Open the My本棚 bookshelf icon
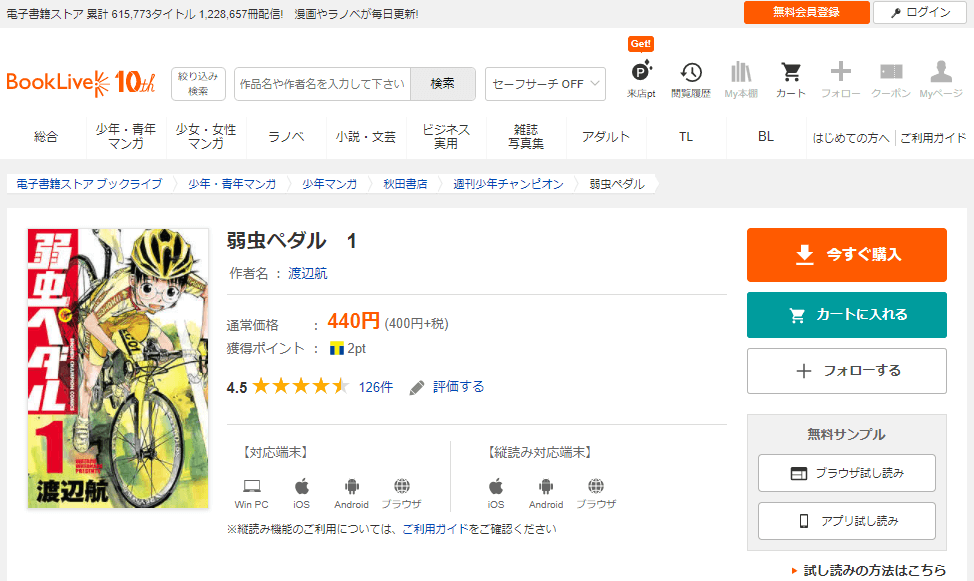 click(741, 79)
